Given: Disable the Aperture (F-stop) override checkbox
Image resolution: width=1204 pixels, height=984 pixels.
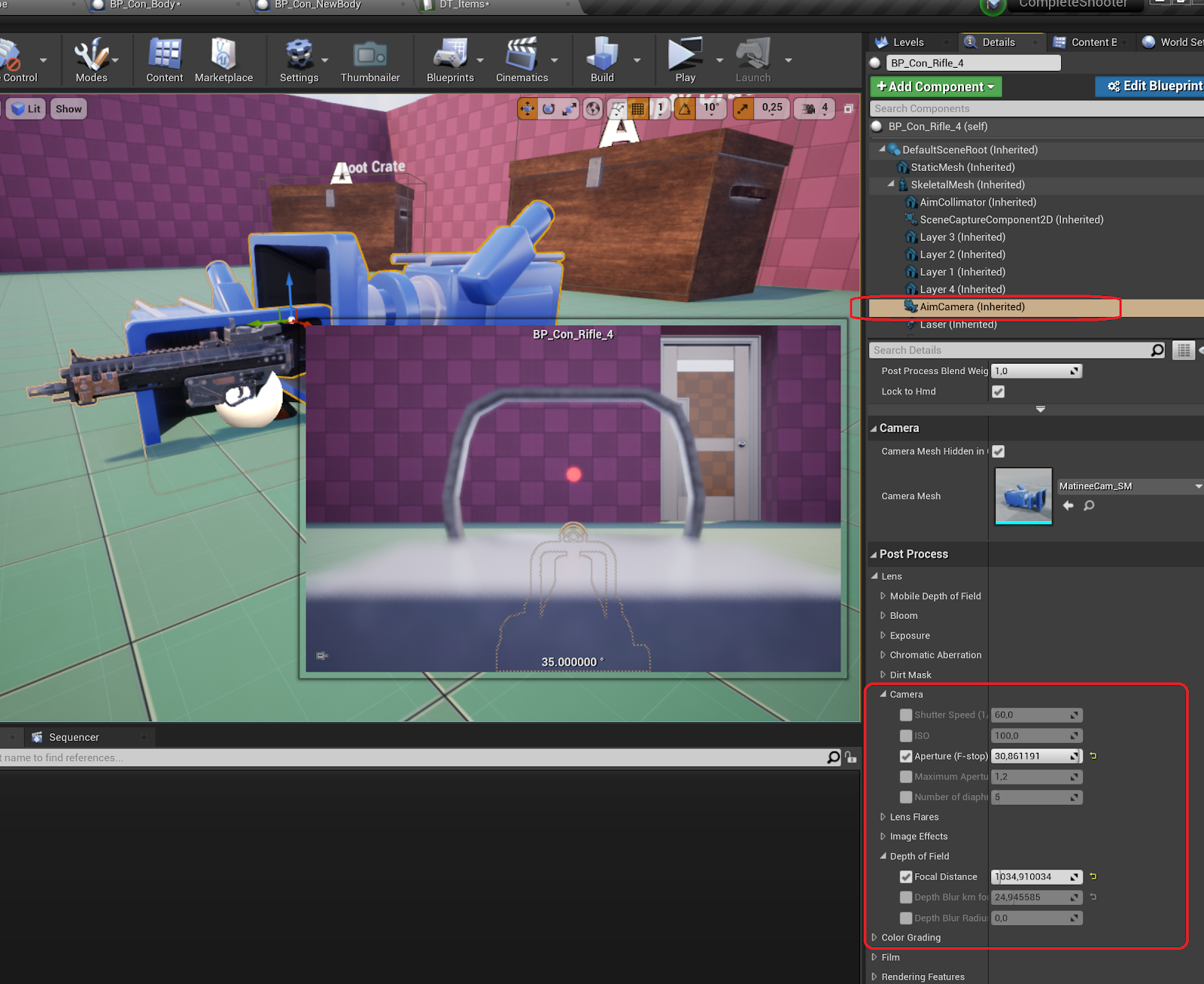Looking at the screenshot, I should click(x=906, y=756).
